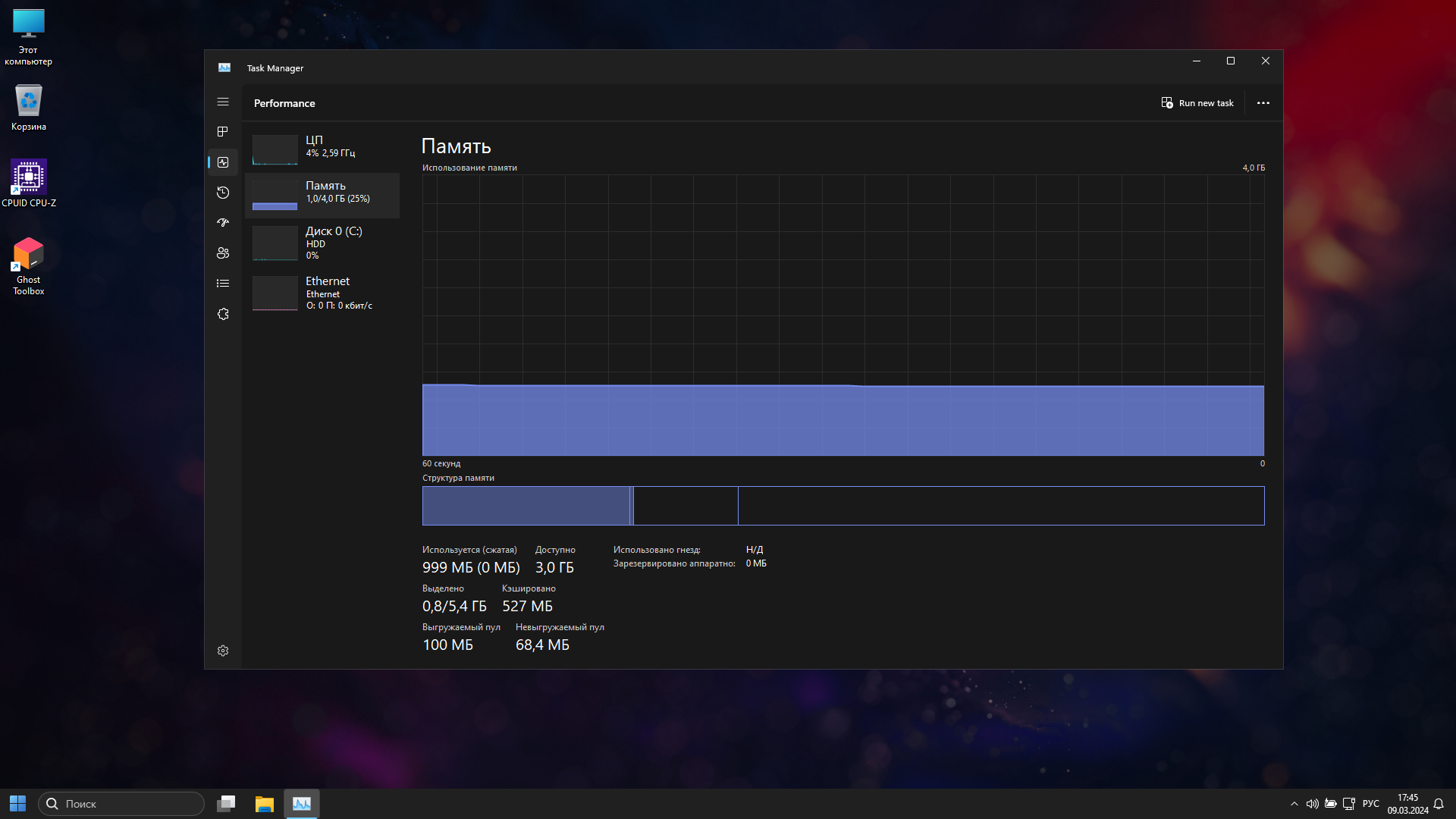Open the three-dot more options menu
The width and height of the screenshot is (1456, 819).
point(1263,103)
